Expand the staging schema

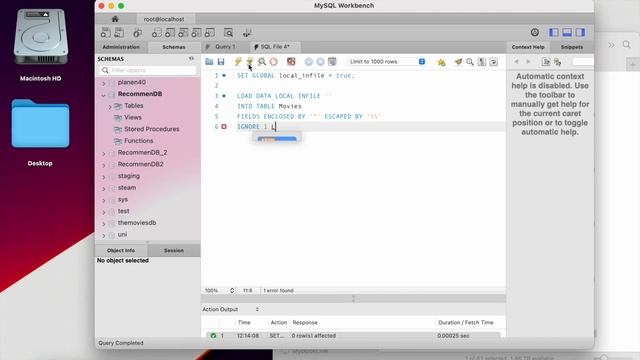pos(104,177)
